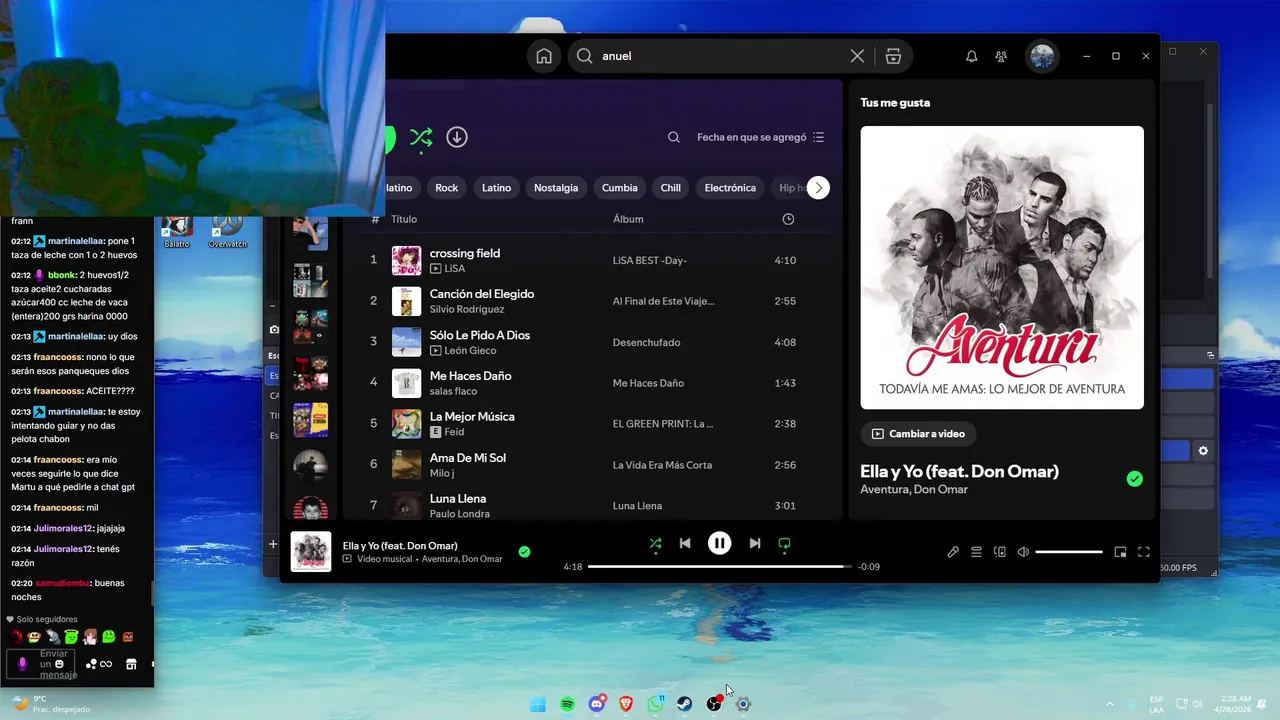Select the Electrónica filter chip

point(730,188)
